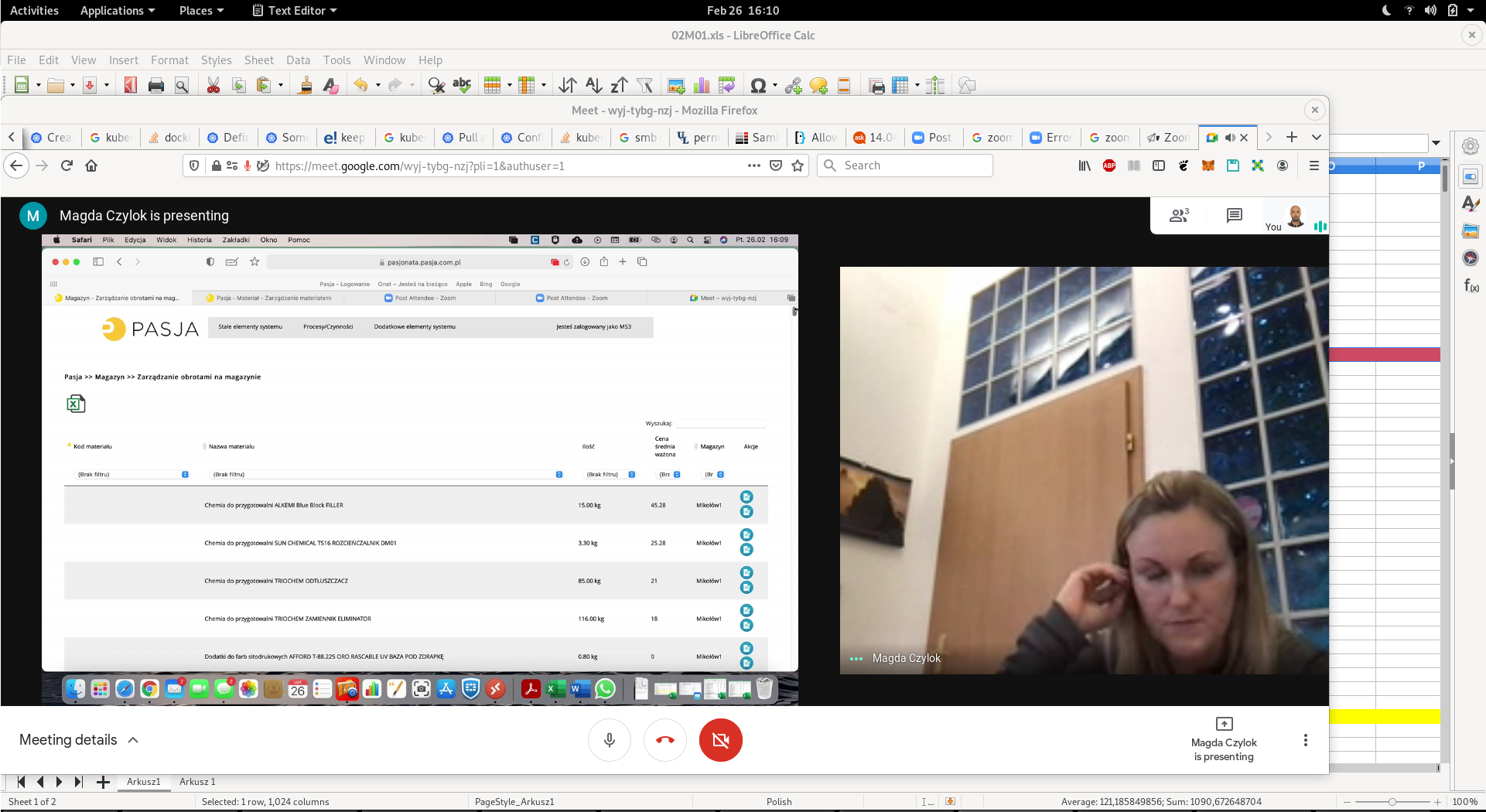Activate Clone Formatting paintbrush
1486x812 pixels.
tap(306, 85)
